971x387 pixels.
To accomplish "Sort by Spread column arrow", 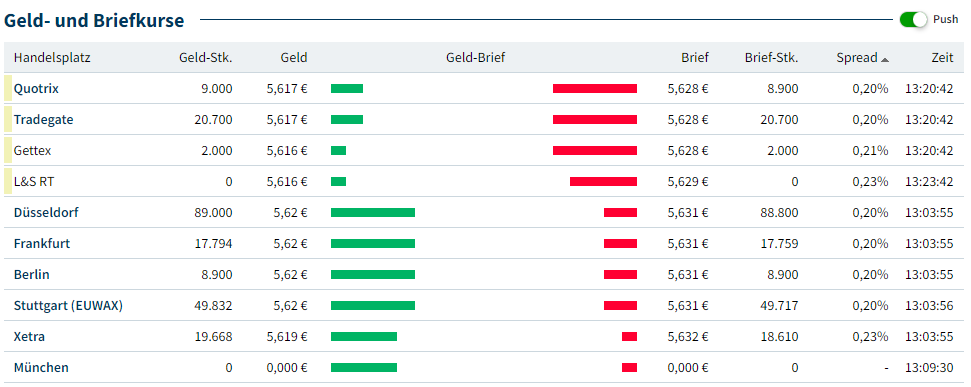I will click(885, 59).
